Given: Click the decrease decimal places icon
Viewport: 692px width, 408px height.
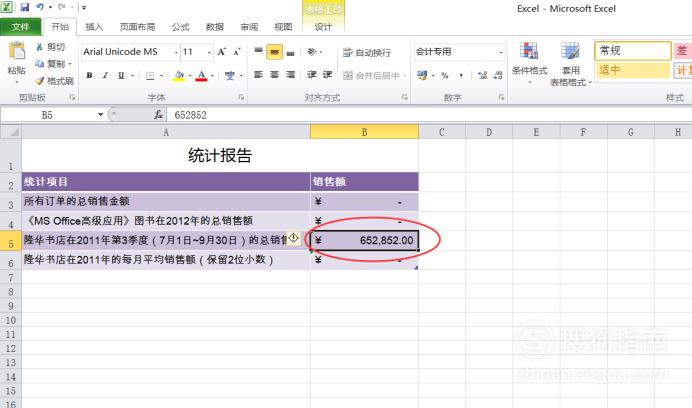Looking at the screenshot, I should [x=498, y=76].
